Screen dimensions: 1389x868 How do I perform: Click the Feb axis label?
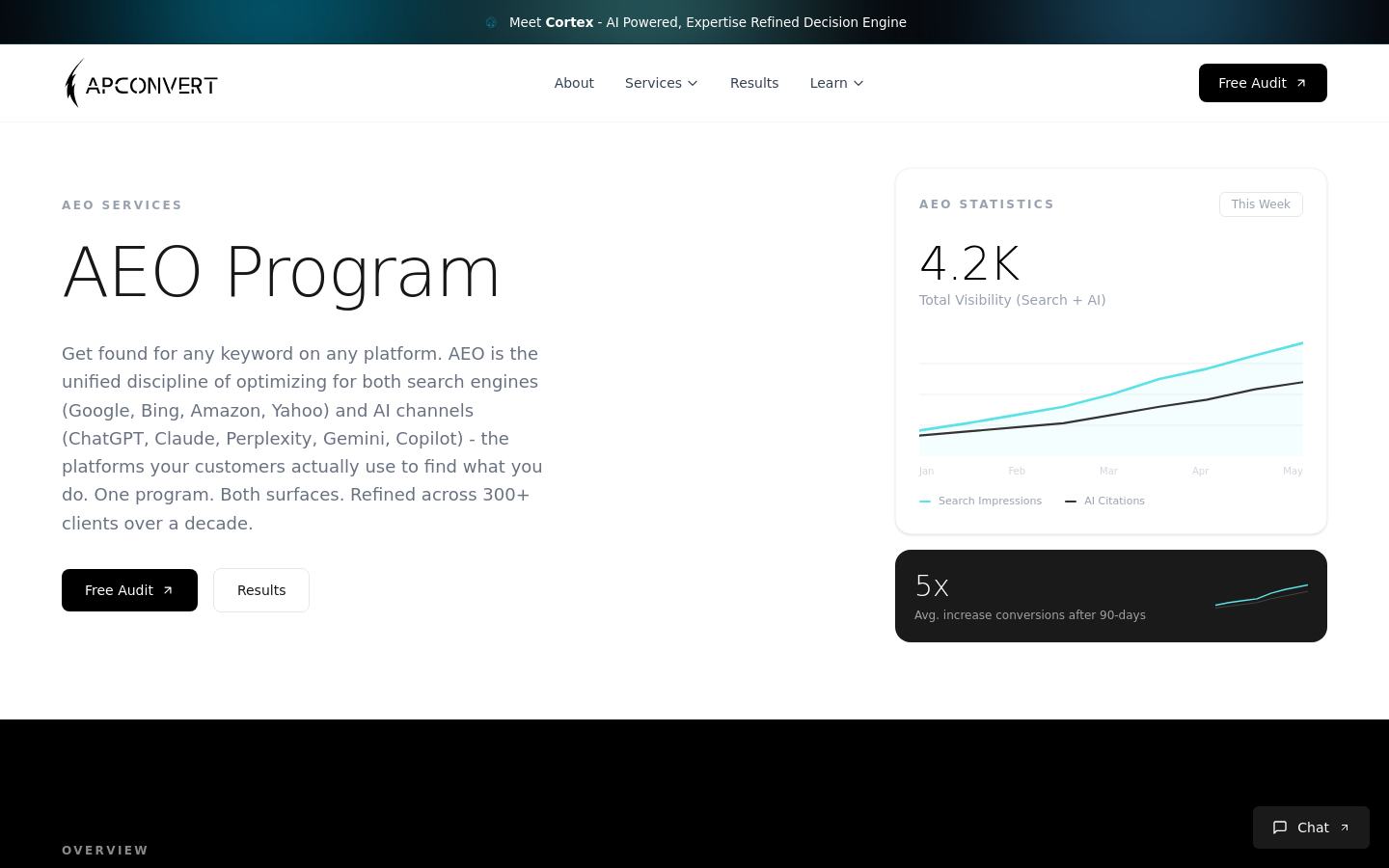1017,471
